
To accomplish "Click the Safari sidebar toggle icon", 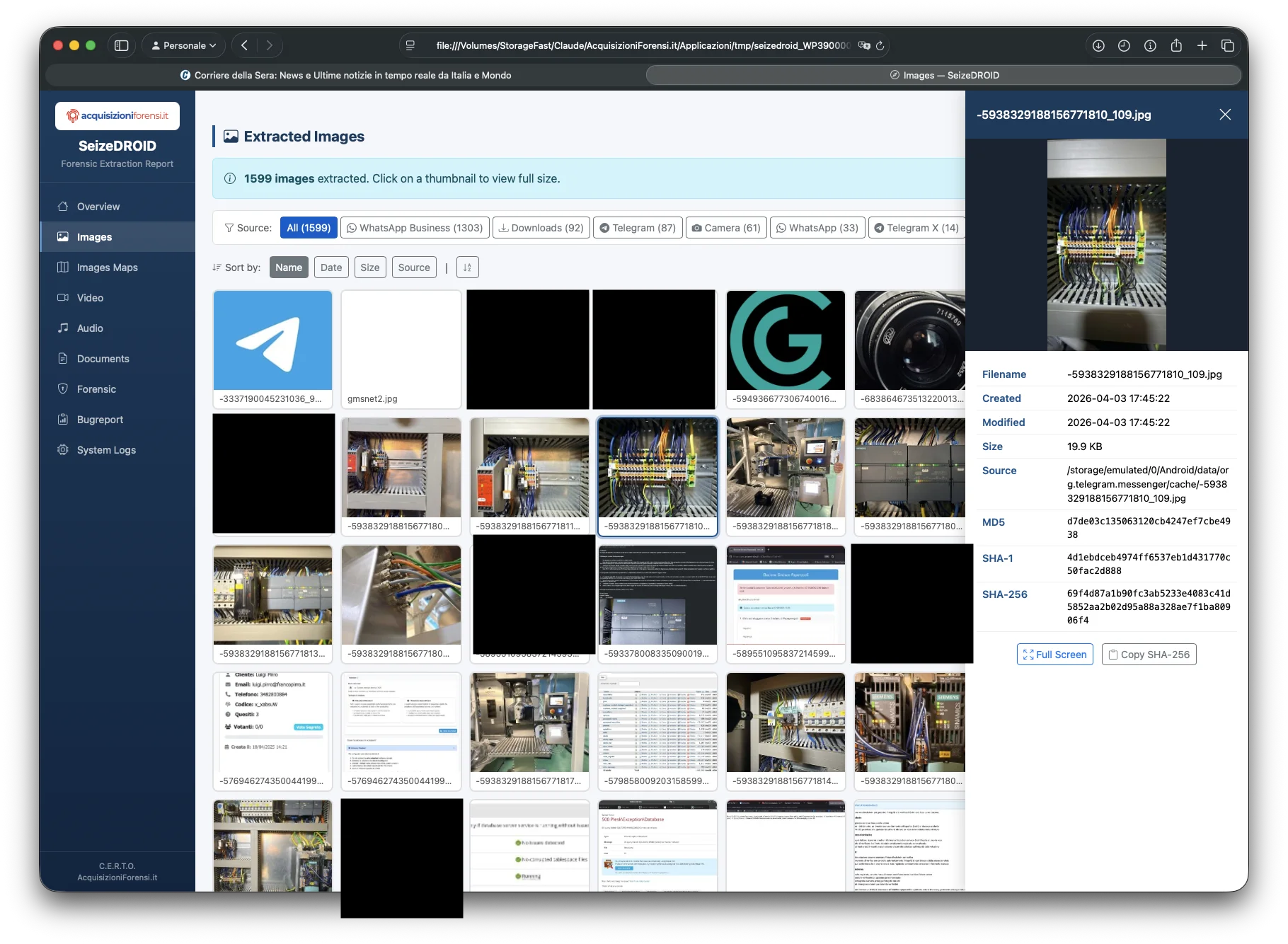I will click(x=122, y=45).
